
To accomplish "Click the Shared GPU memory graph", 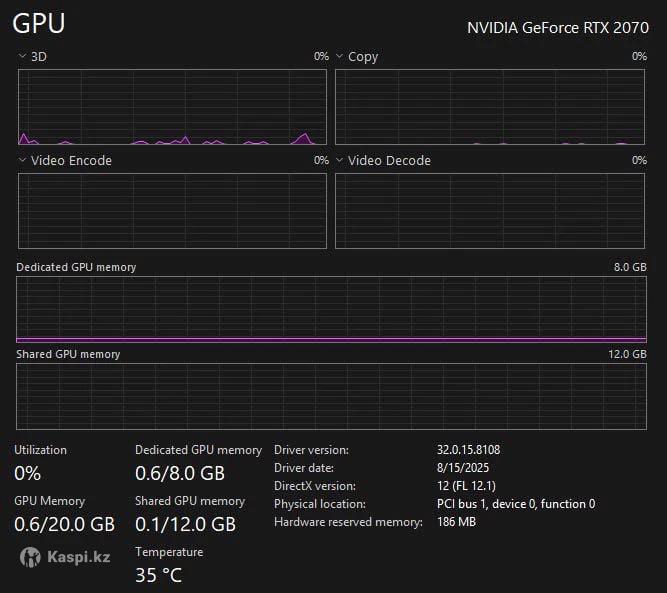I will [331, 396].
